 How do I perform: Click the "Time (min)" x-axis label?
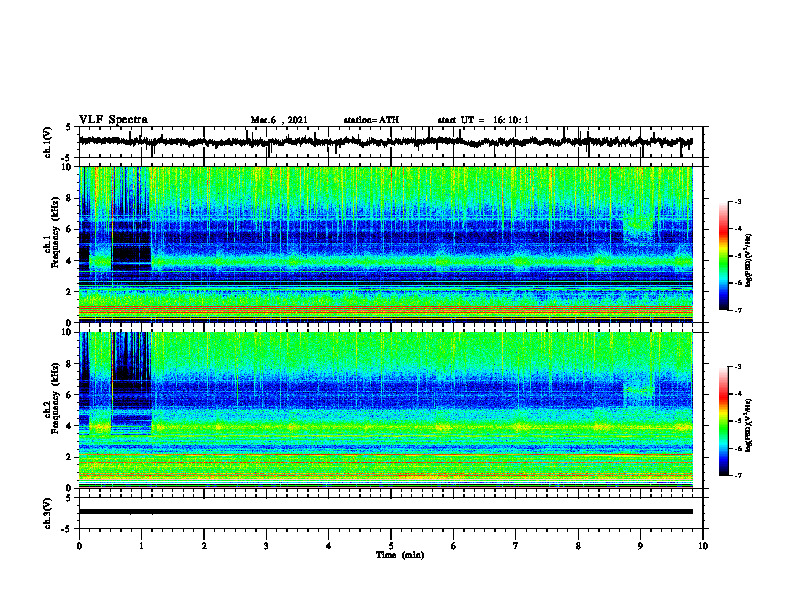(400, 555)
